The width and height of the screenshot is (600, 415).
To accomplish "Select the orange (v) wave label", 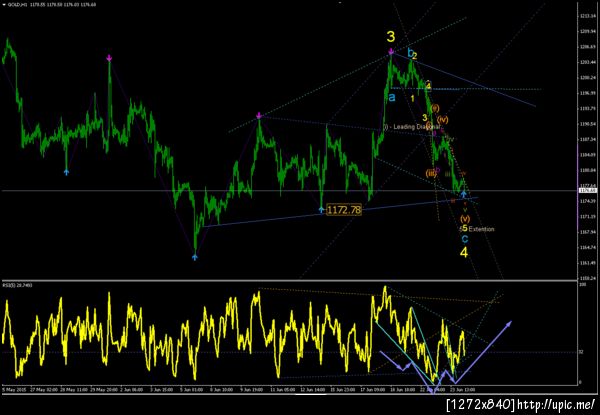I will [x=465, y=219].
